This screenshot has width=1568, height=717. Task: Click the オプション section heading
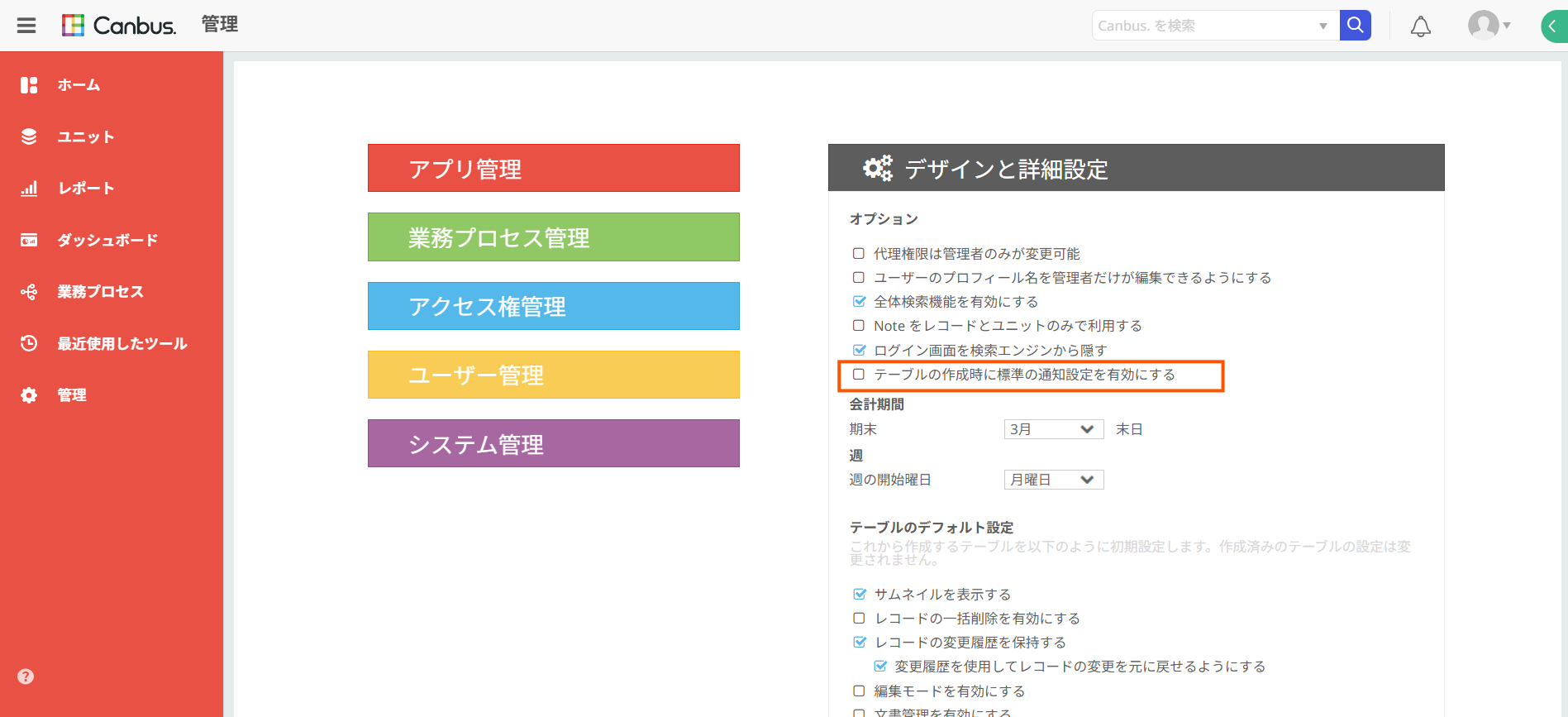pos(884,219)
